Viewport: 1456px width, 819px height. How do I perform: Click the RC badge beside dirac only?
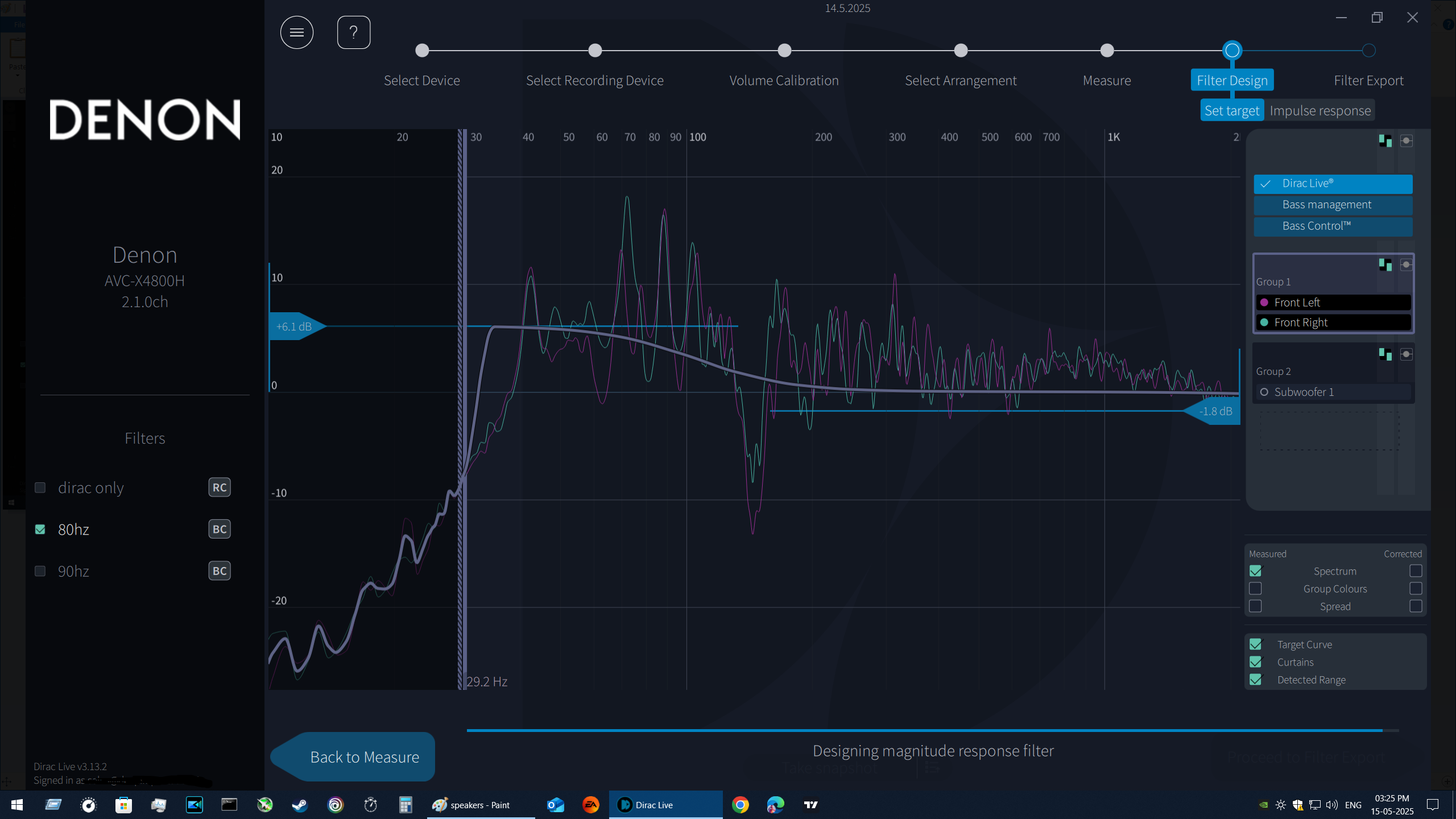pyautogui.click(x=220, y=487)
